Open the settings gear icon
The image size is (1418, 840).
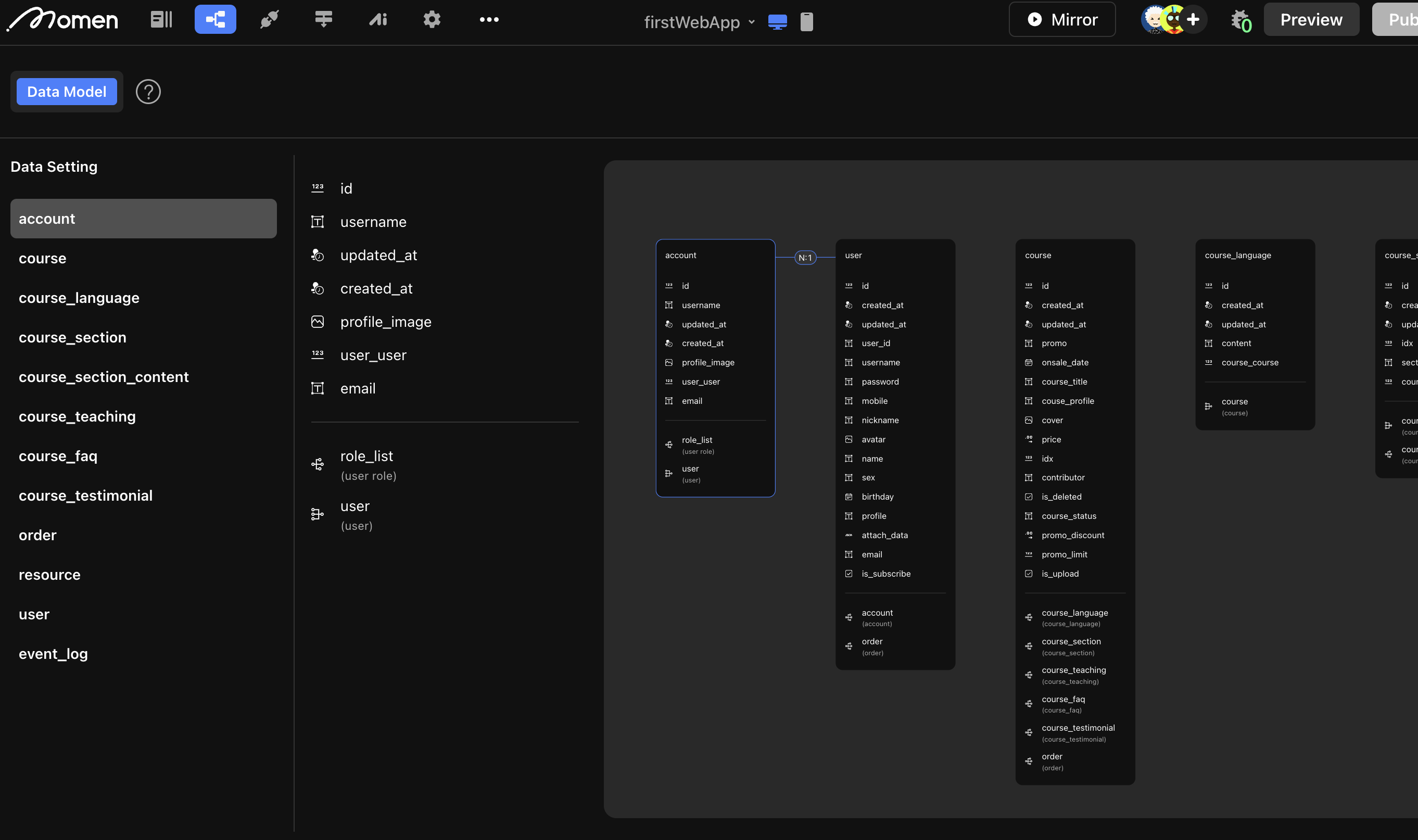432,20
